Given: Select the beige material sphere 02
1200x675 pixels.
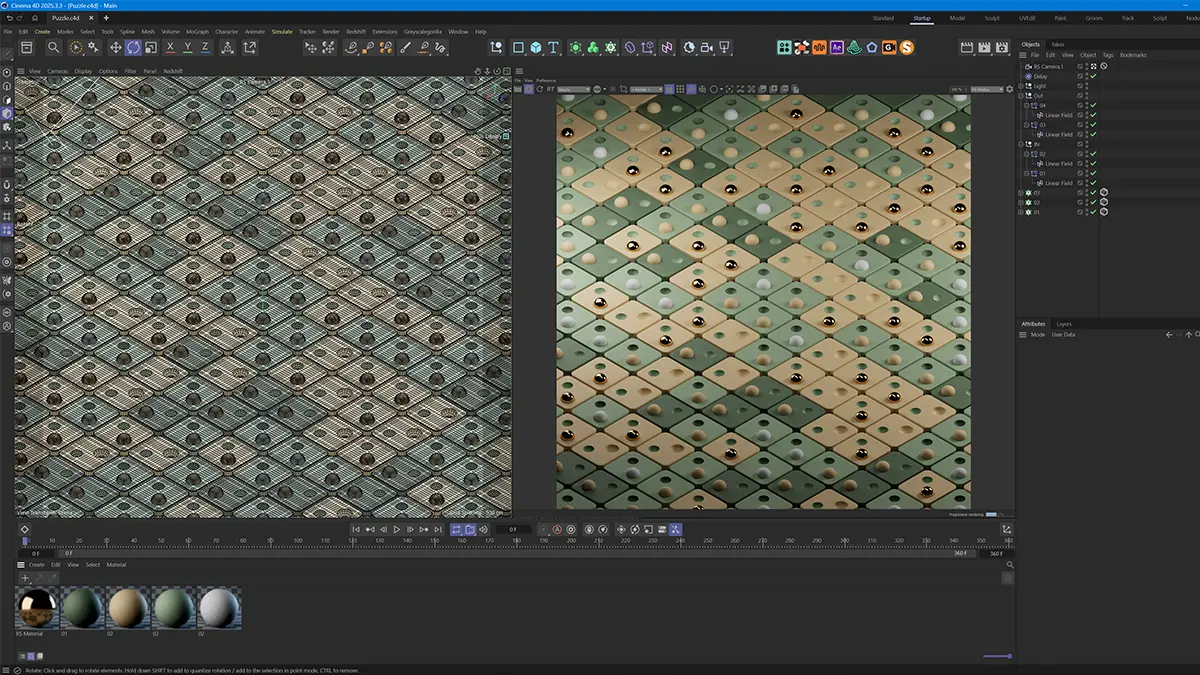Looking at the screenshot, I should click(x=128, y=607).
